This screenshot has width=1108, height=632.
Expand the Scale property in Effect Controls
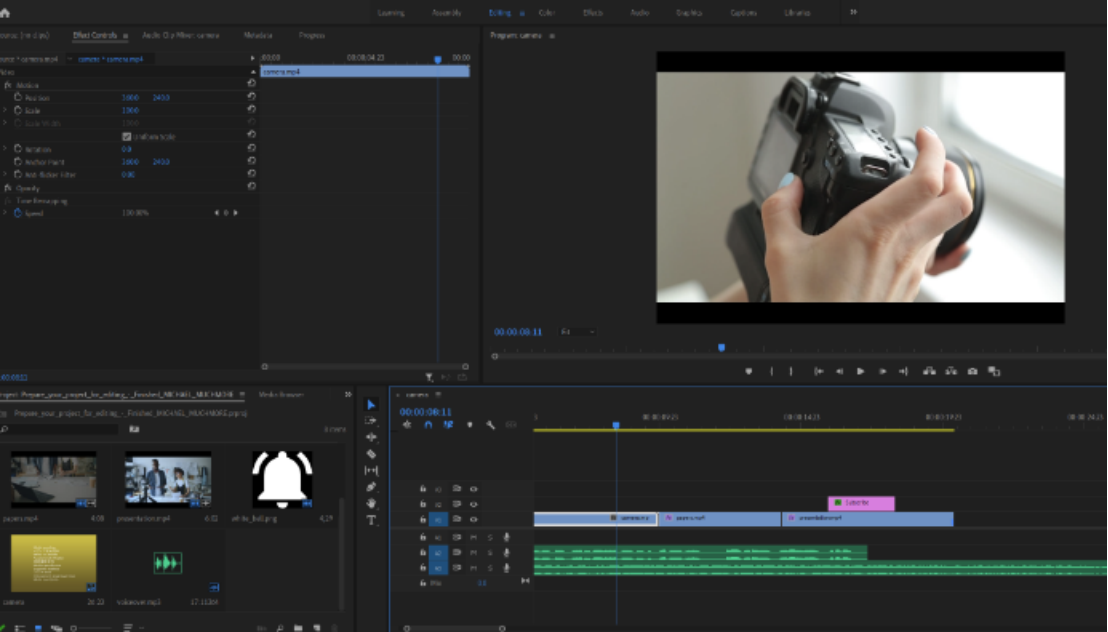(x=7, y=110)
